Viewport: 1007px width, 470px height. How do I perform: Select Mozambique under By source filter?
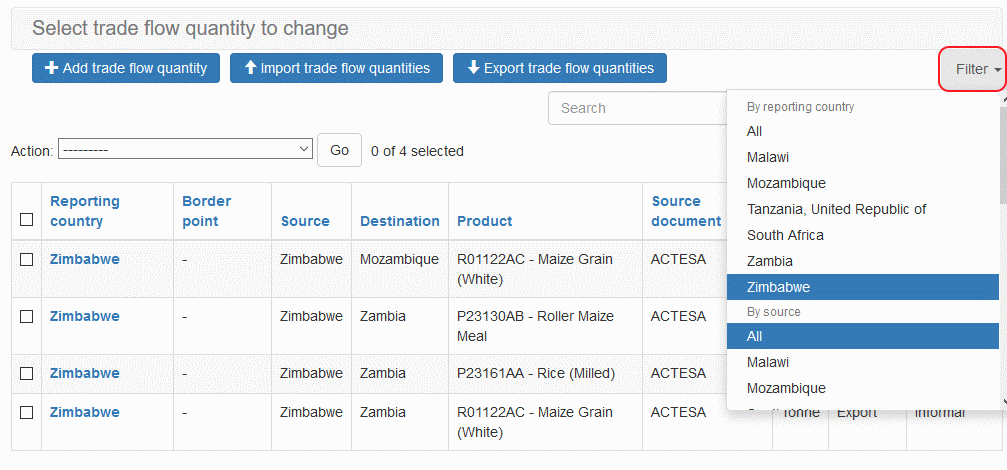point(786,388)
